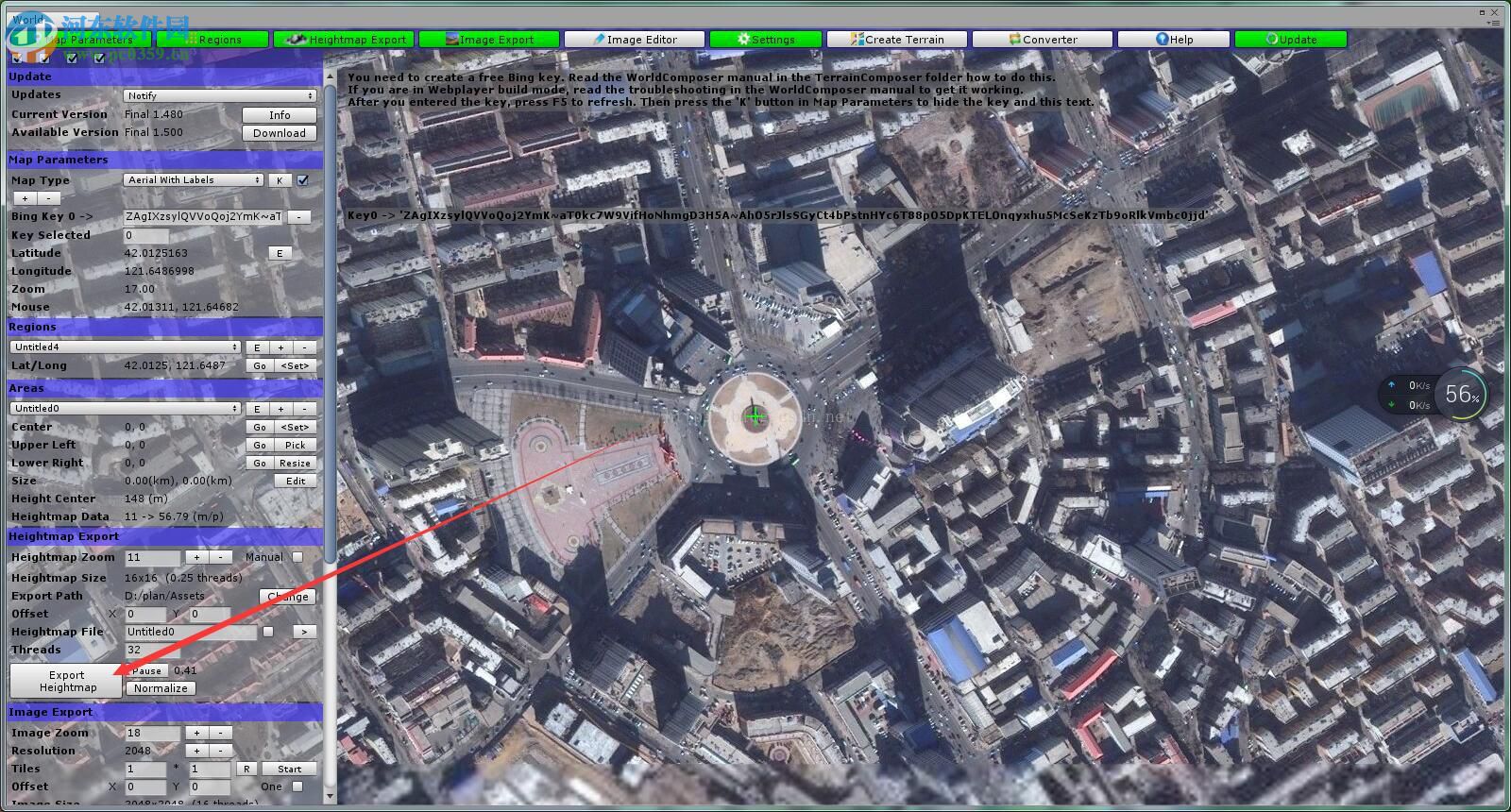Open the Help toolbar button
The image size is (1511, 812).
pos(1174,40)
